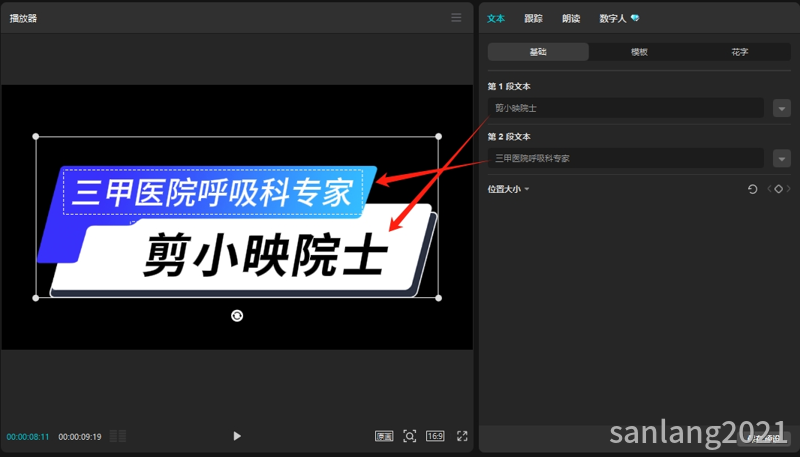Click bottom-left corner handle of text box
The width and height of the screenshot is (800, 457).
[x=36, y=298]
